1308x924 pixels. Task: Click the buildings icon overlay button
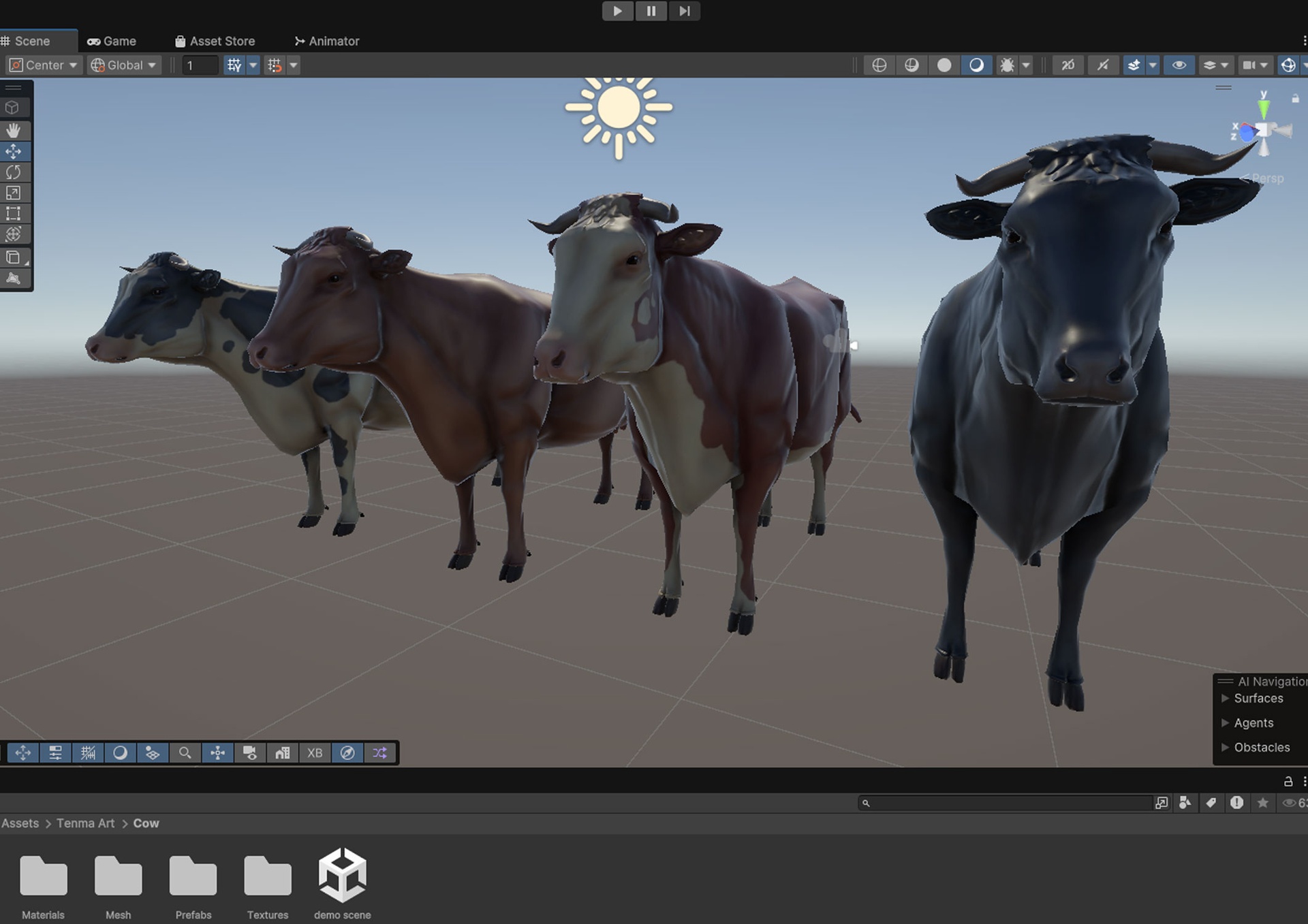[x=282, y=752]
